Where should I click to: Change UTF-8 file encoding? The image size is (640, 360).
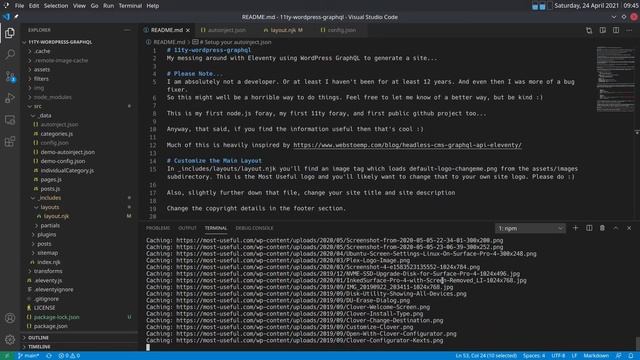(x=558, y=356)
